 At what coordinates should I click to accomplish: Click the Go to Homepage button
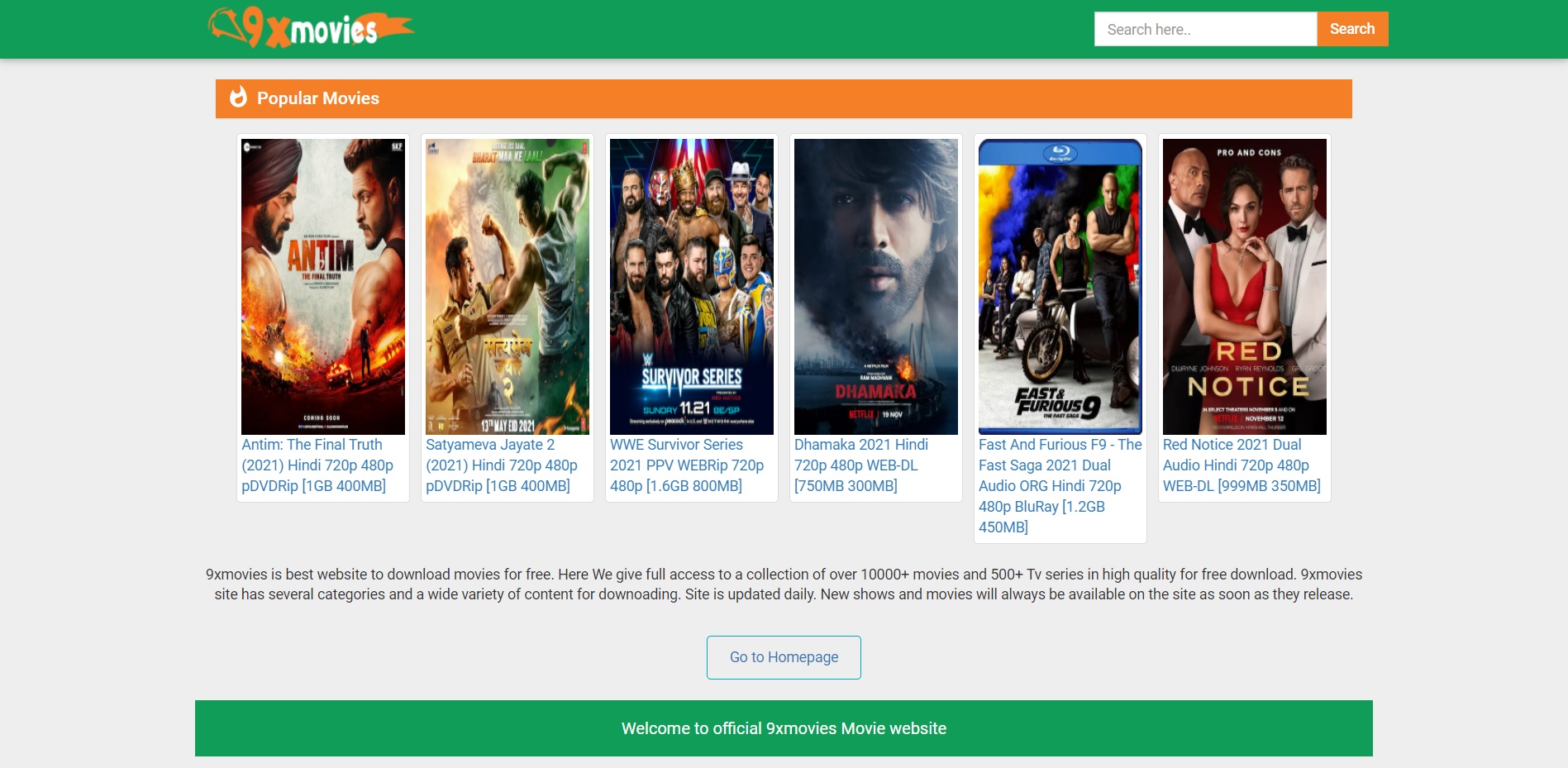pyautogui.click(x=784, y=657)
